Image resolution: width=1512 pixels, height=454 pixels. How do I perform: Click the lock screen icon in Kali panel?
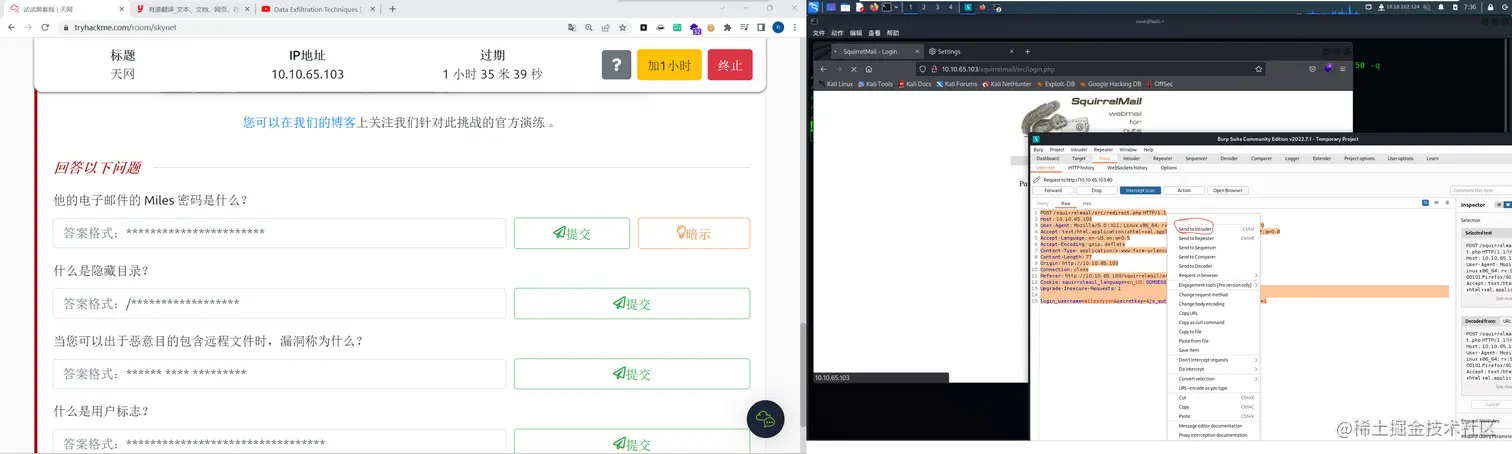1490,7
